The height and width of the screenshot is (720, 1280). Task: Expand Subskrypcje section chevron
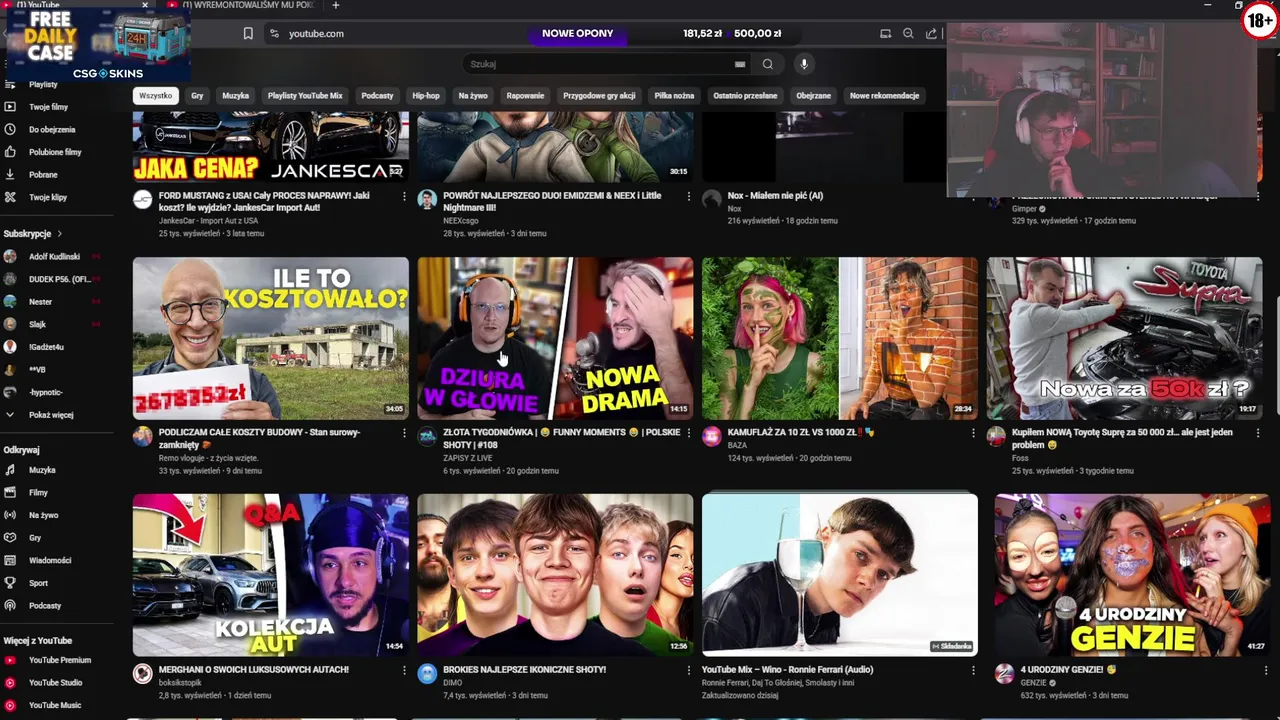pos(59,234)
